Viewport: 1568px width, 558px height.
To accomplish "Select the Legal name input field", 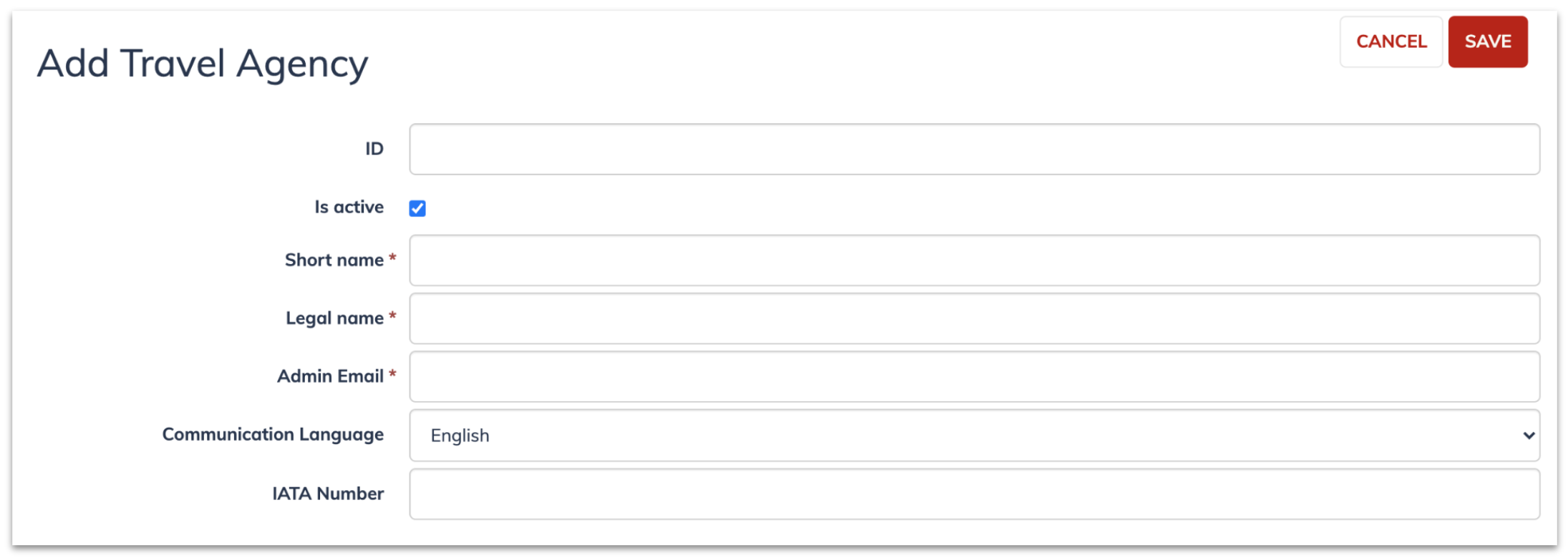I will [x=974, y=318].
